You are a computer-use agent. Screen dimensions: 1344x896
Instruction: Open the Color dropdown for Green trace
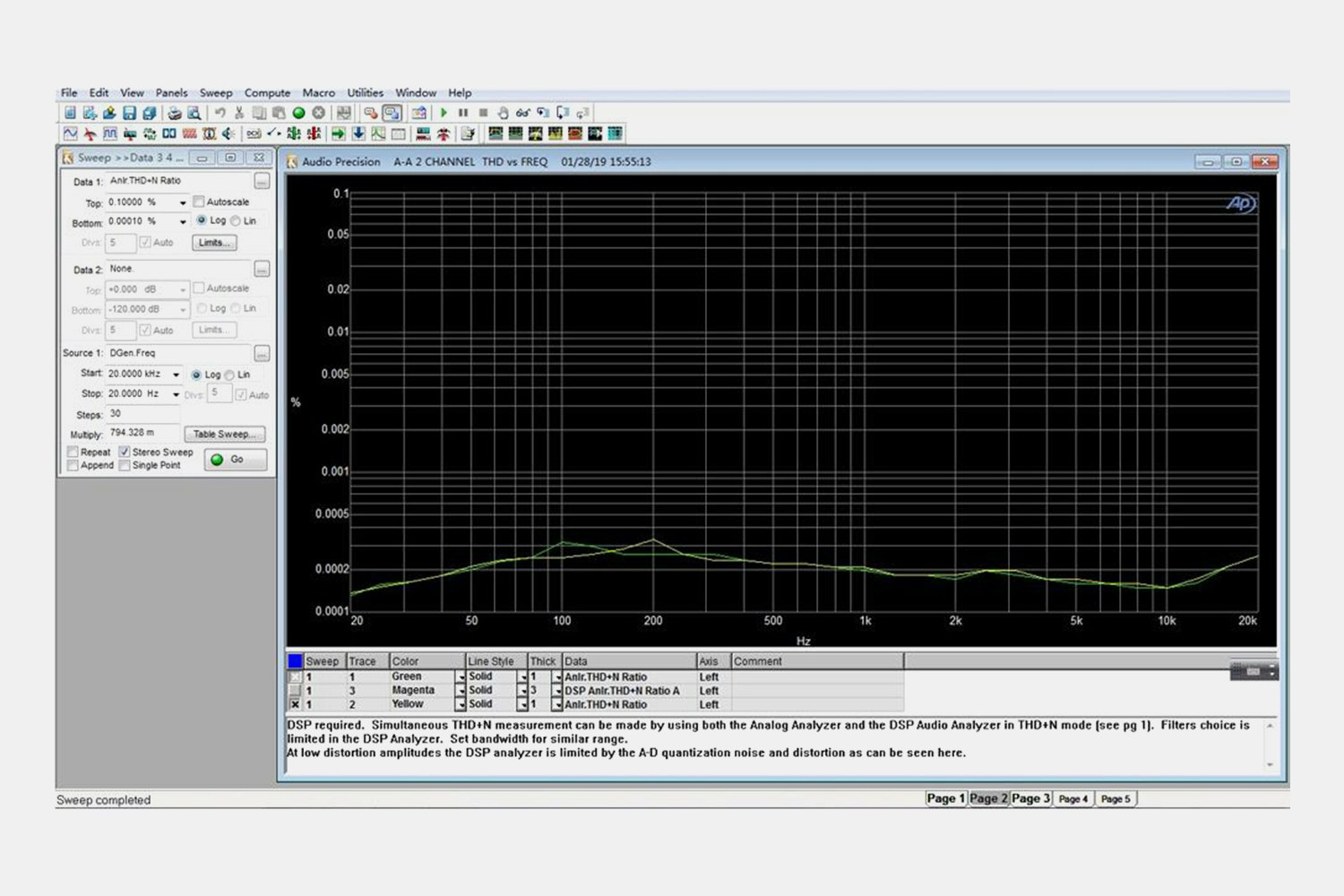click(x=461, y=677)
